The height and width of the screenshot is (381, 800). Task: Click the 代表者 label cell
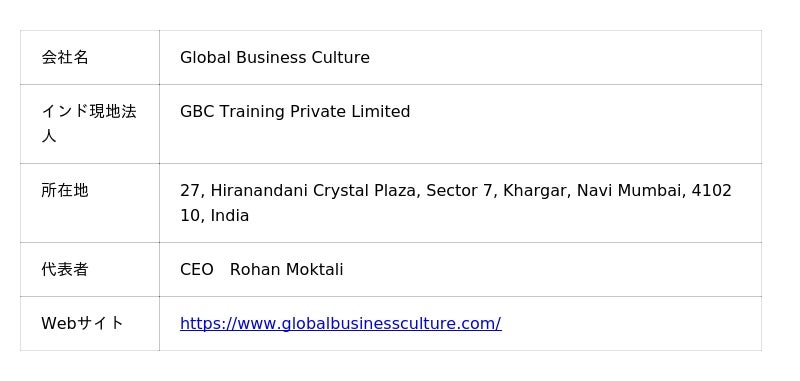pos(90,269)
